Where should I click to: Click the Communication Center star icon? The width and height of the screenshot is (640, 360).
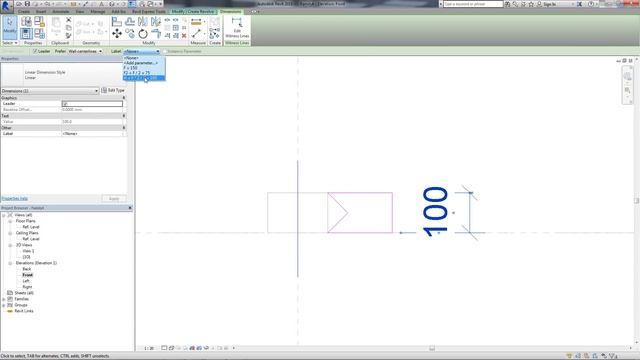coord(531,4)
